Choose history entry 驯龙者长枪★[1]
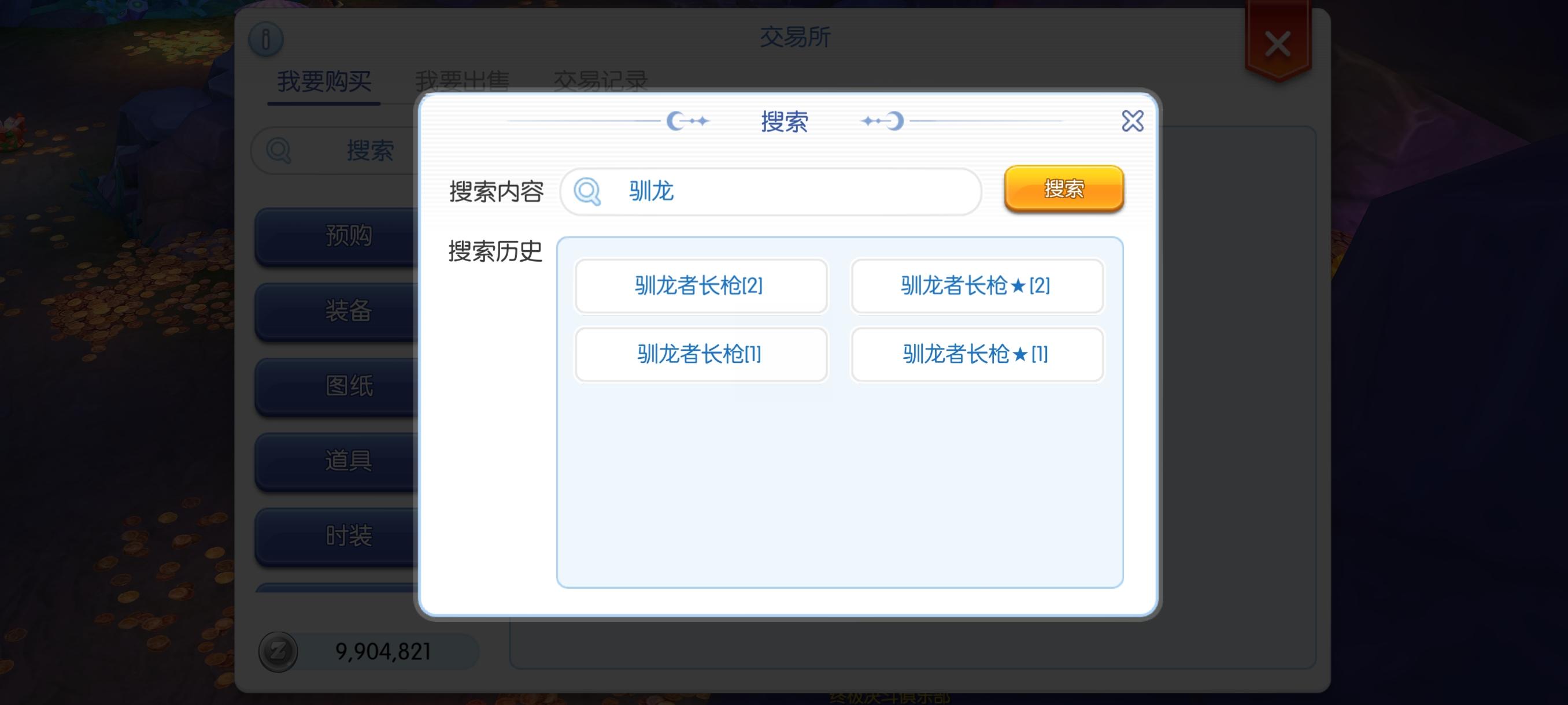 coord(977,354)
